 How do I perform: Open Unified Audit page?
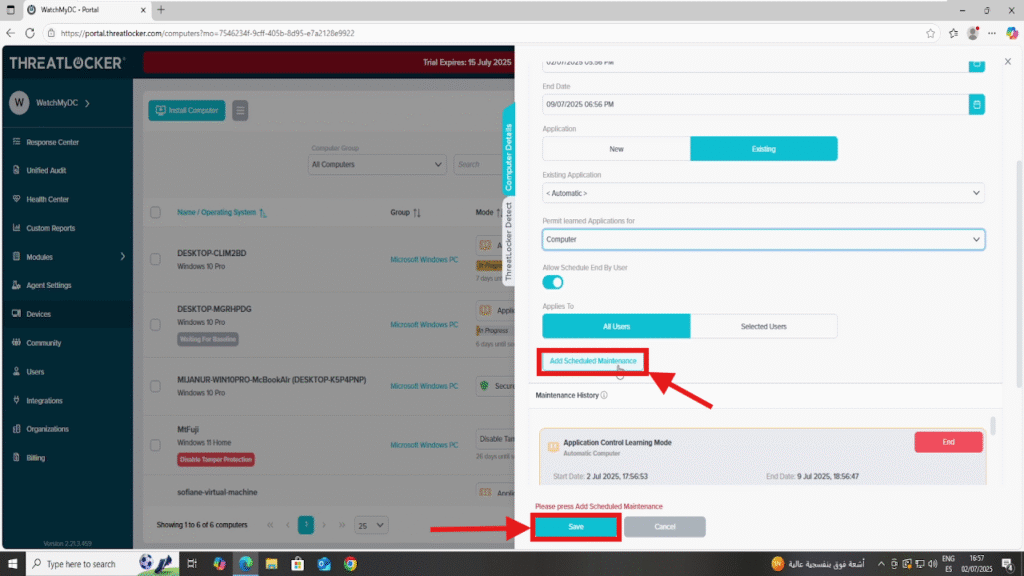[46, 170]
